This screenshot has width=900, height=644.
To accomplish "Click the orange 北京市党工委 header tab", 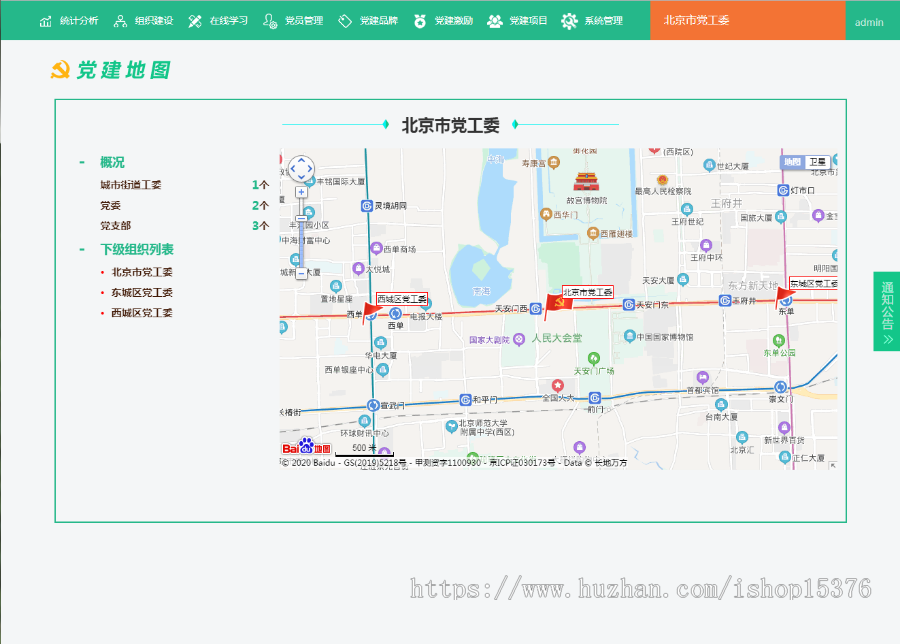I will click(x=747, y=20).
